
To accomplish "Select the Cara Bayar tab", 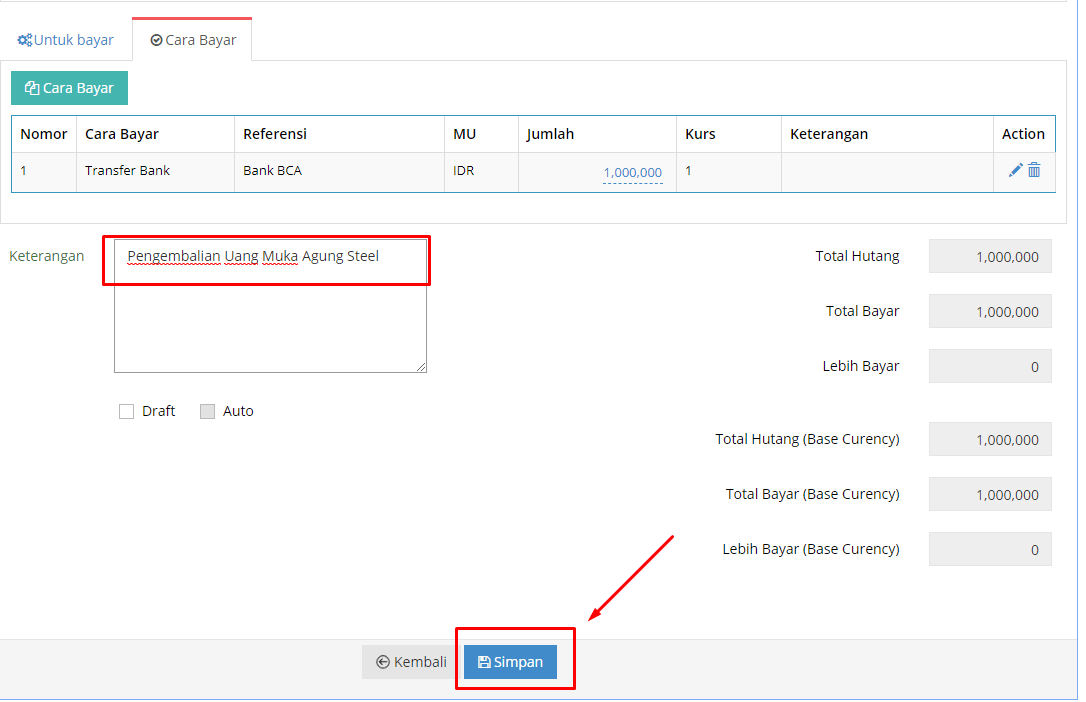I will coord(193,41).
